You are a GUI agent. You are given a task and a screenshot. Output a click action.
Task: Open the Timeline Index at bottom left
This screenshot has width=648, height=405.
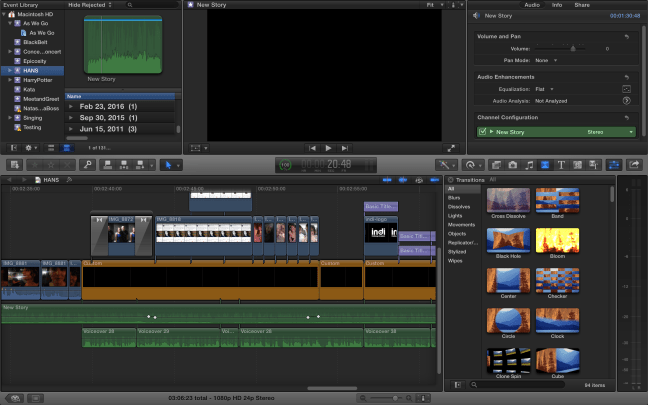click(x=17, y=397)
